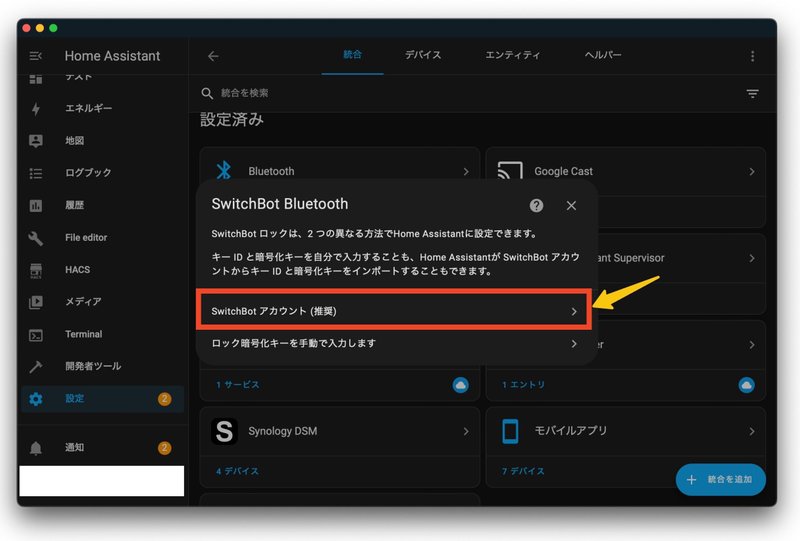Open the Map sidebar icon
Image resolution: width=800 pixels, height=541 pixels.
tap(36, 141)
